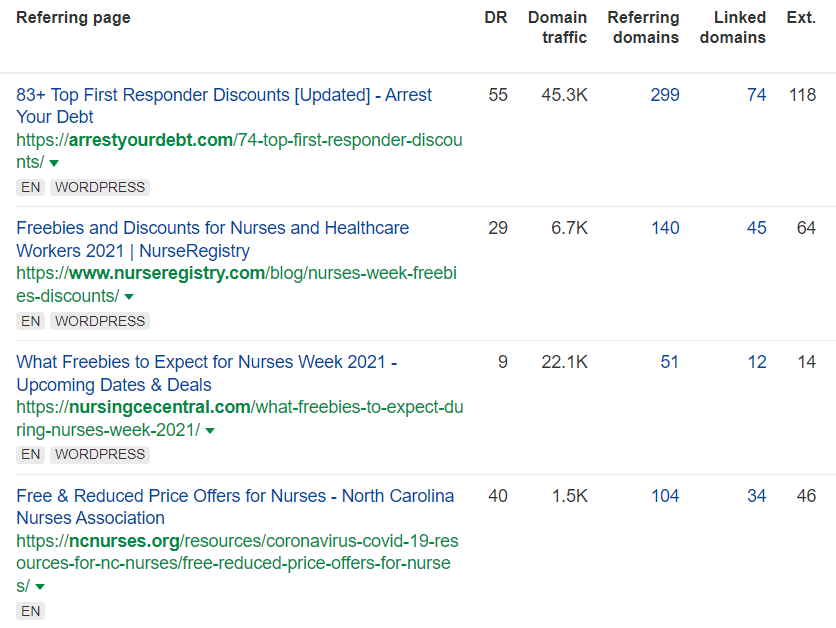This screenshot has width=836, height=628.
Task: Expand caret next to nursingcecentral.com URL
Action: click(210, 431)
